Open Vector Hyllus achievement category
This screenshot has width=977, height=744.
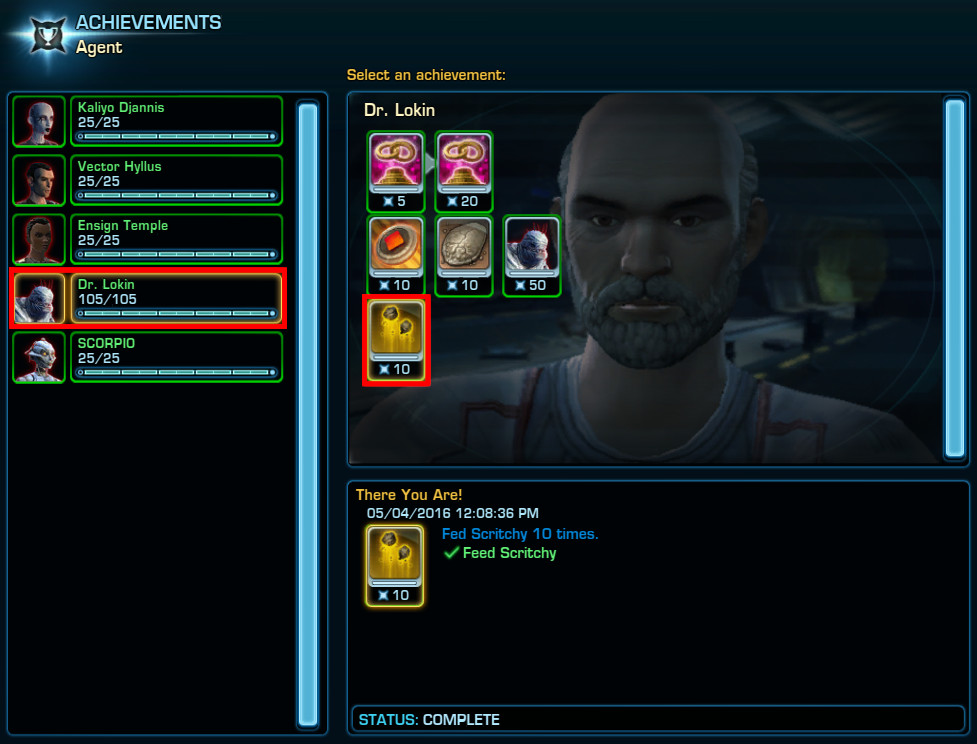point(176,180)
